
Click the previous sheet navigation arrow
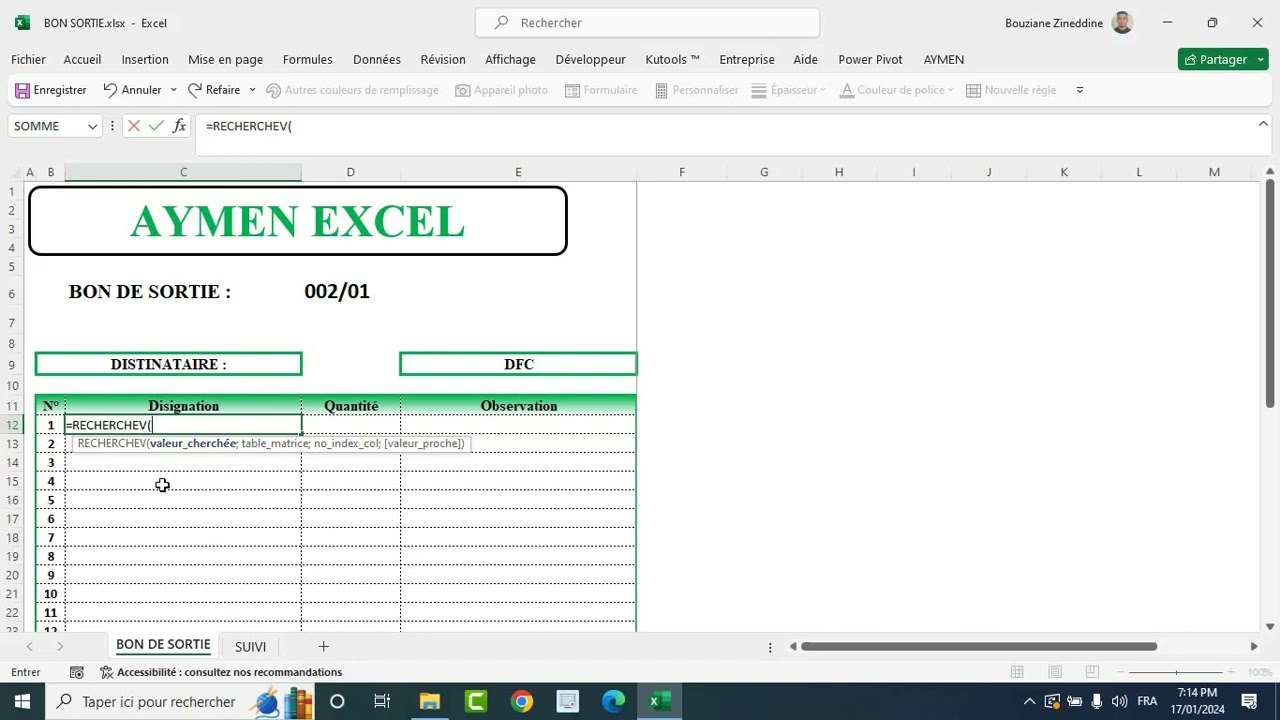(29, 647)
